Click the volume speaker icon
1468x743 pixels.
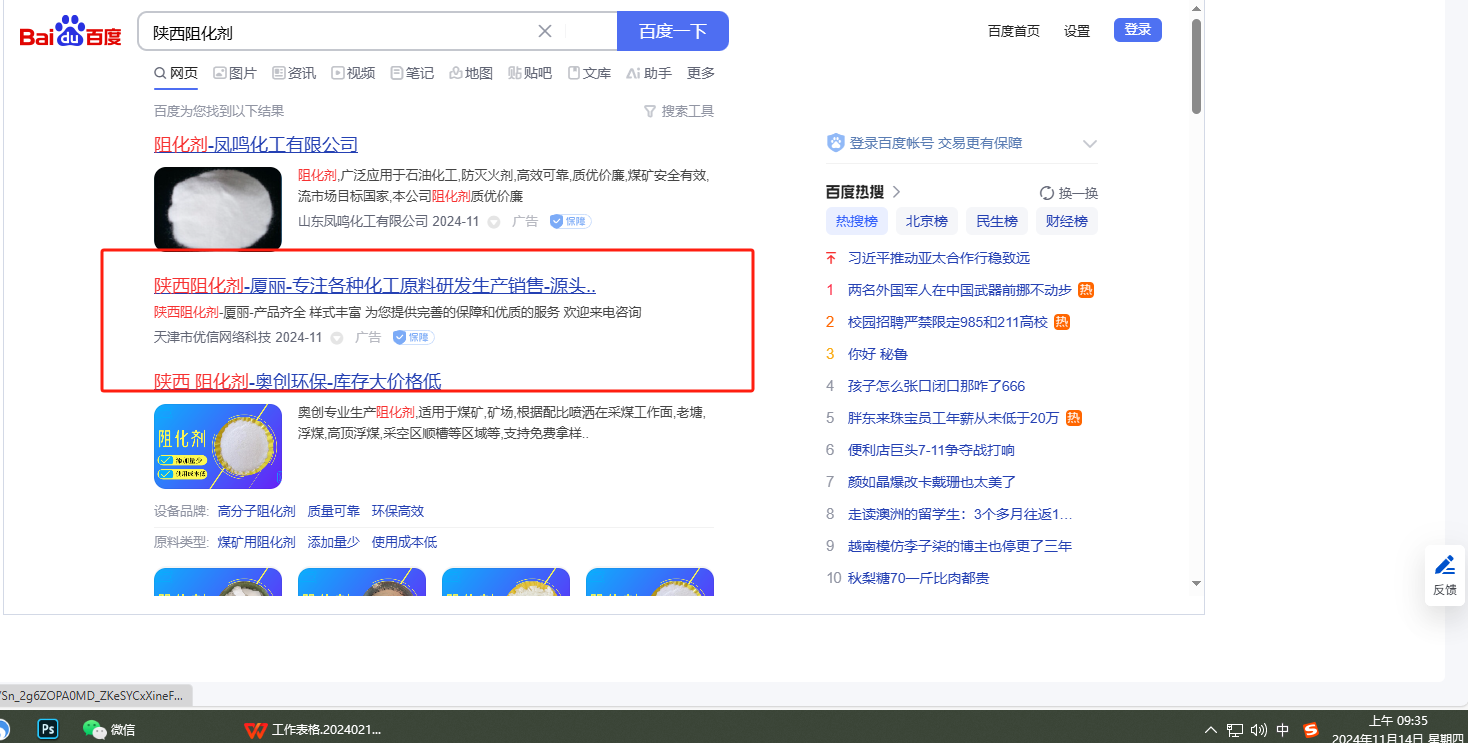pos(1259,730)
